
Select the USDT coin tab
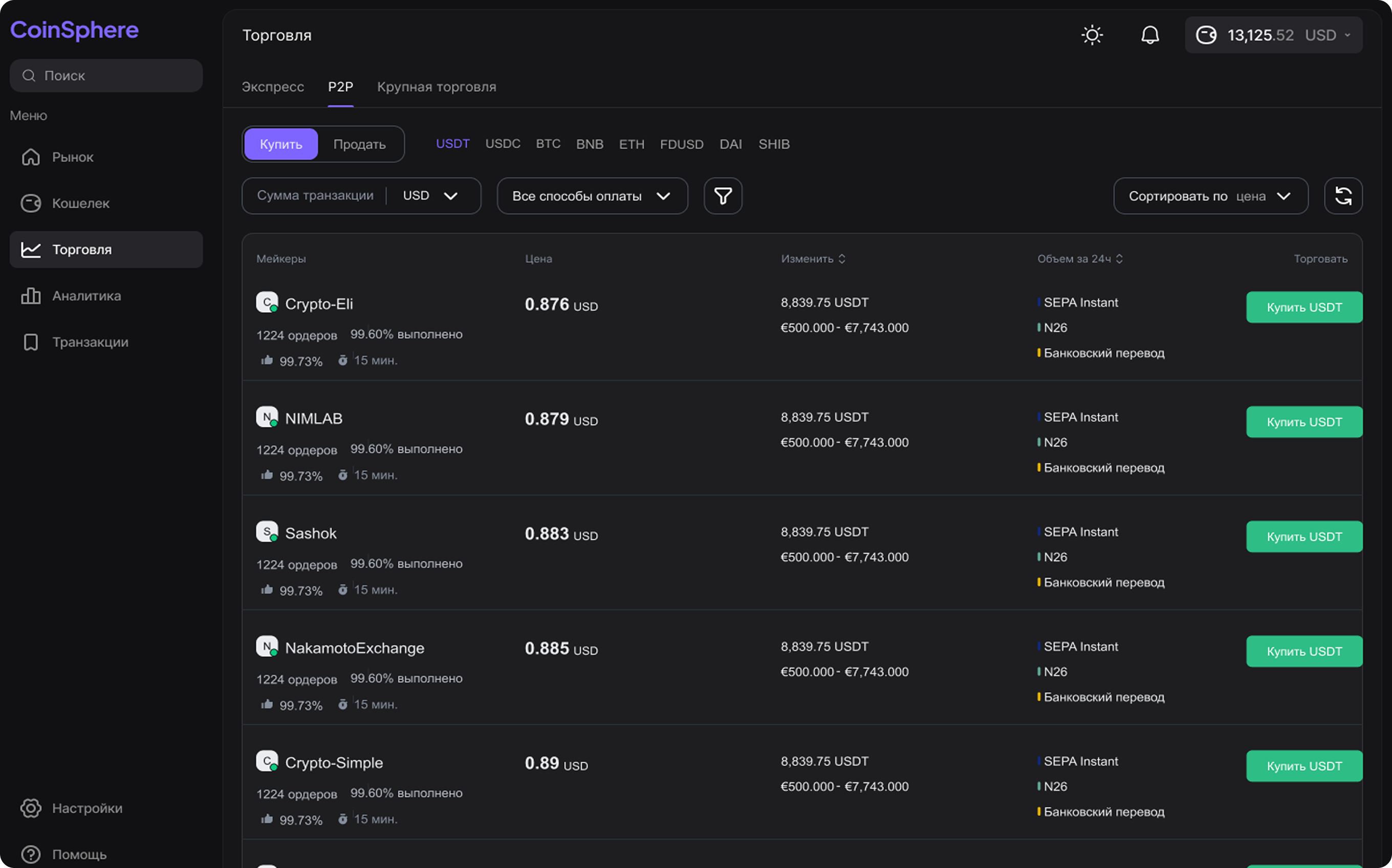pos(452,143)
